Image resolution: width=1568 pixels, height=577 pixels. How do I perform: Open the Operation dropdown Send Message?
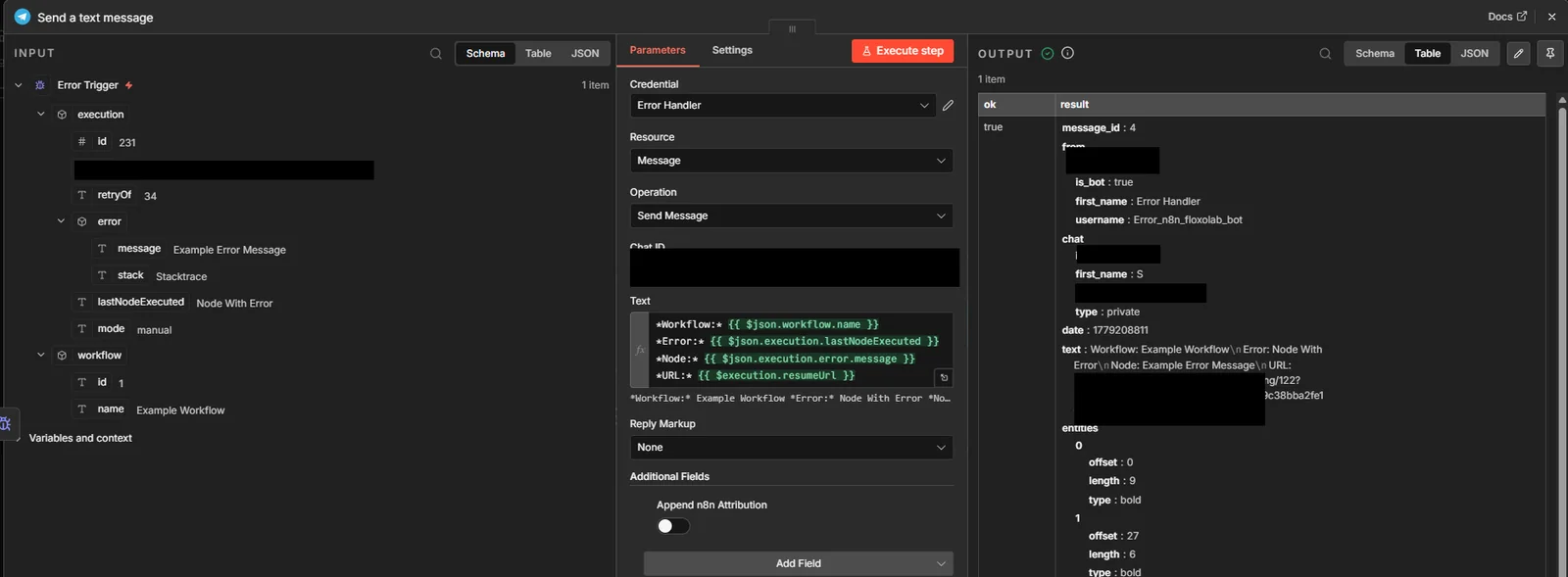point(792,216)
